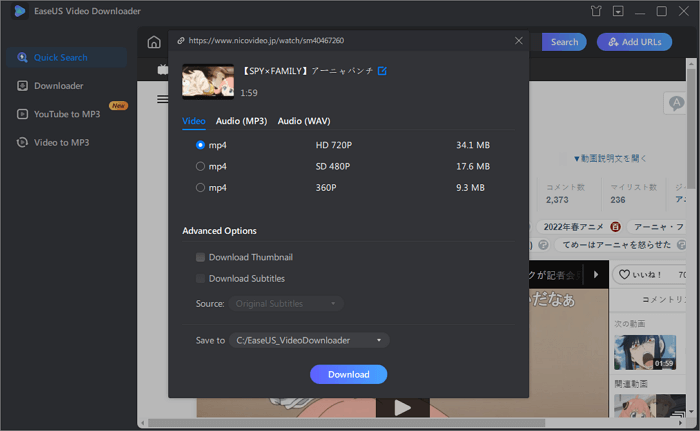This screenshot has width=700, height=431.
Task: Click the red dictionary icon on tag
Action: point(615,227)
